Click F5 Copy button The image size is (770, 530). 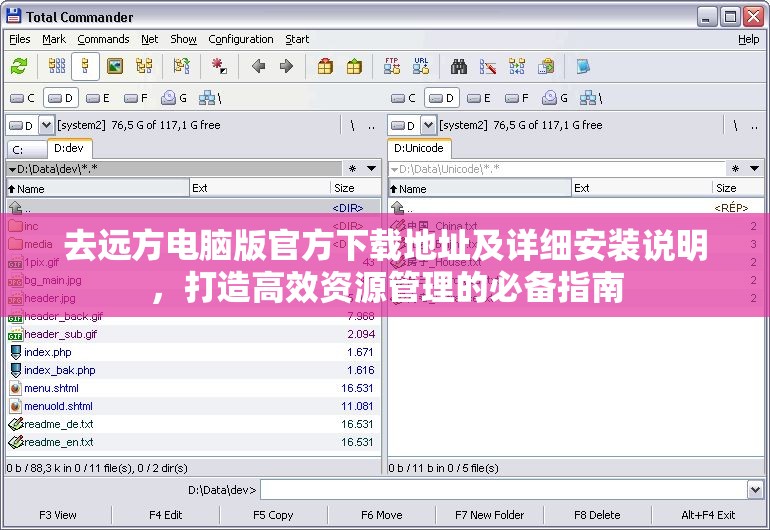pos(273,515)
